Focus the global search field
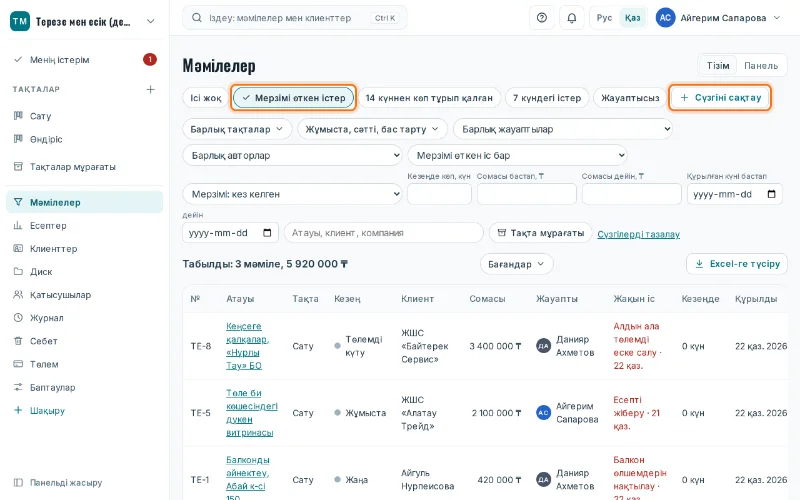Screen dimensions: 800x500 [294, 18]
